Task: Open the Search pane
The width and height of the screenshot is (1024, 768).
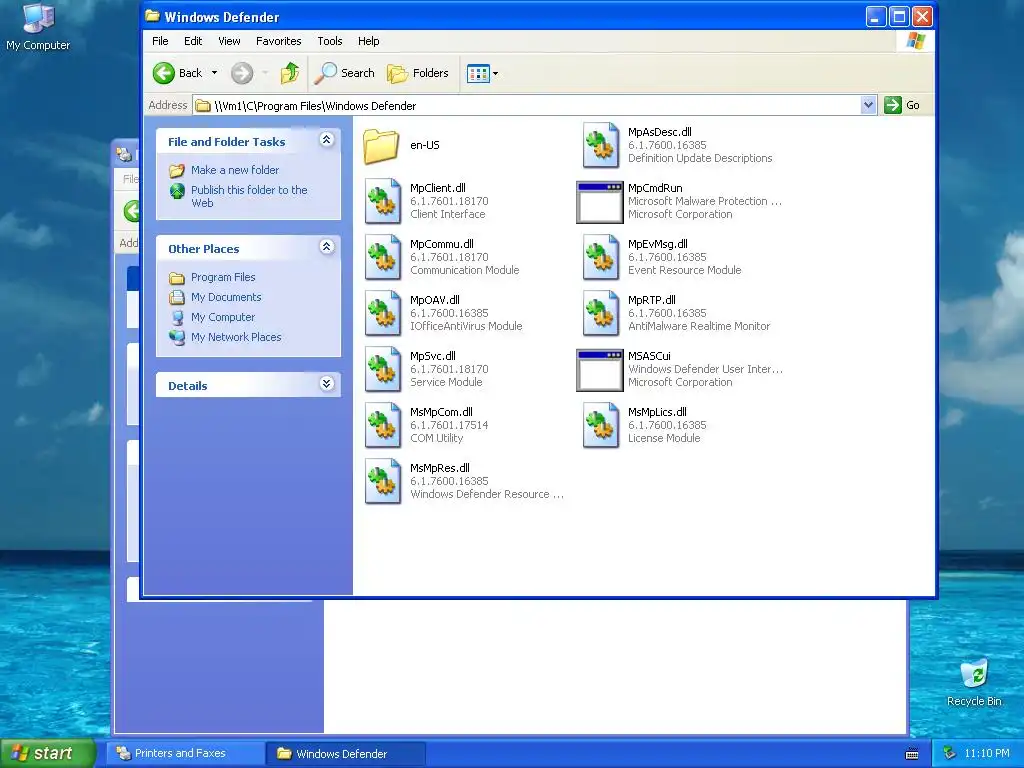Action: click(x=344, y=73)
